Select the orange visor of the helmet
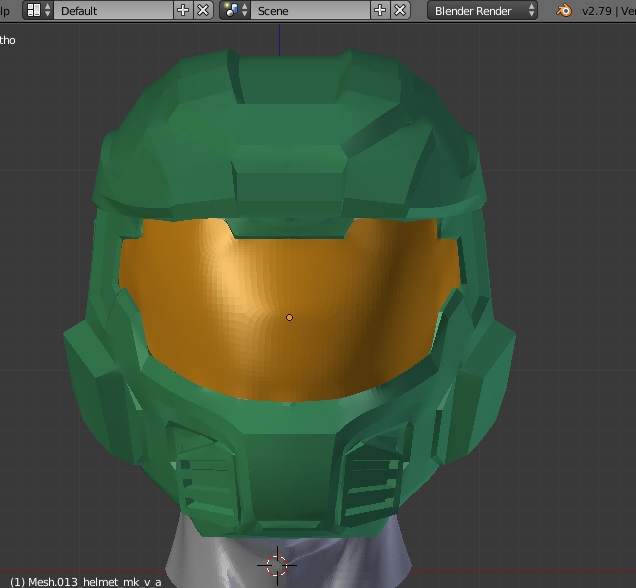636x588 pixels. click(289, 308)
